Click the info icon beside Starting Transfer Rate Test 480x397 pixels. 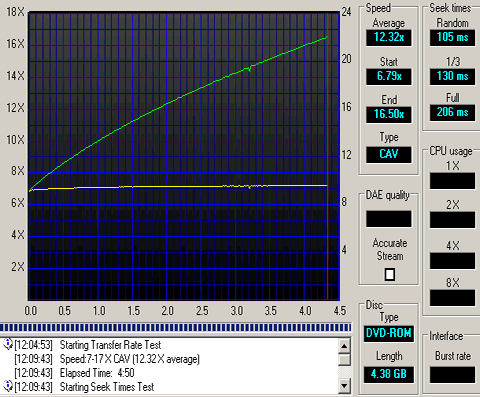pyautogui.click(x=7, y=344)
